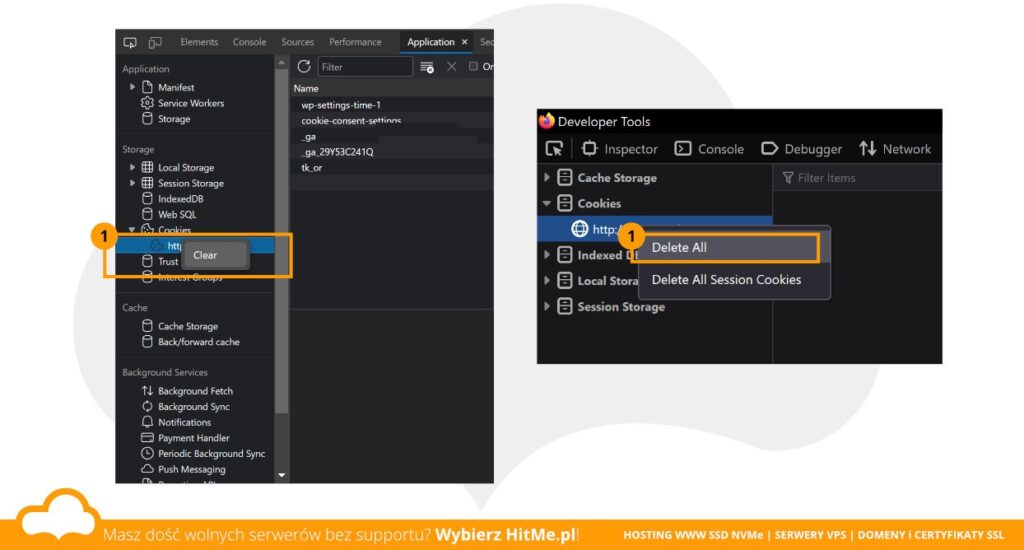Click the Push Messaging cloud icon
Viewport: 1024px width, 550px height.
tap(148, 469)
